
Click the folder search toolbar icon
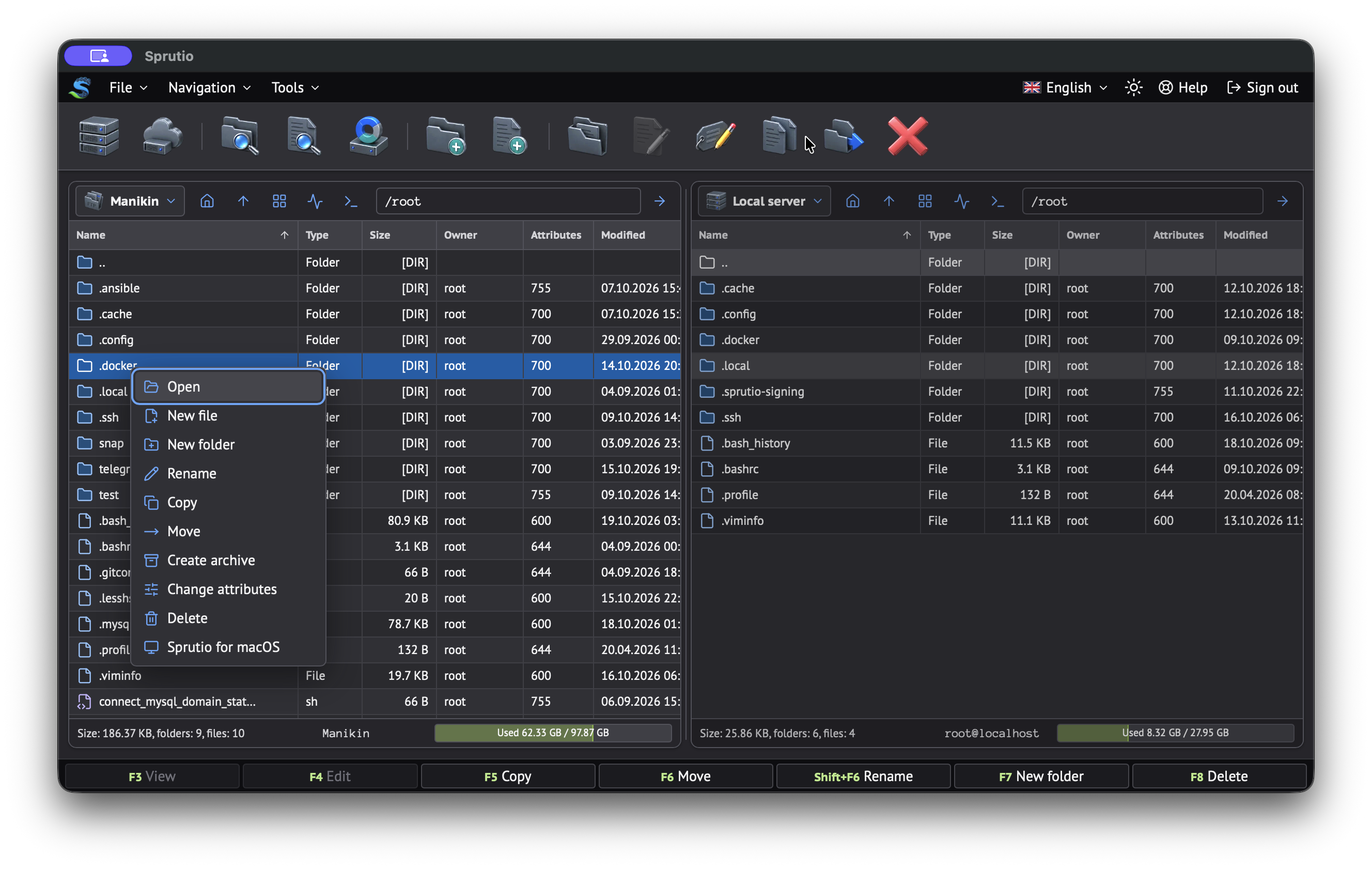(240, 136)
